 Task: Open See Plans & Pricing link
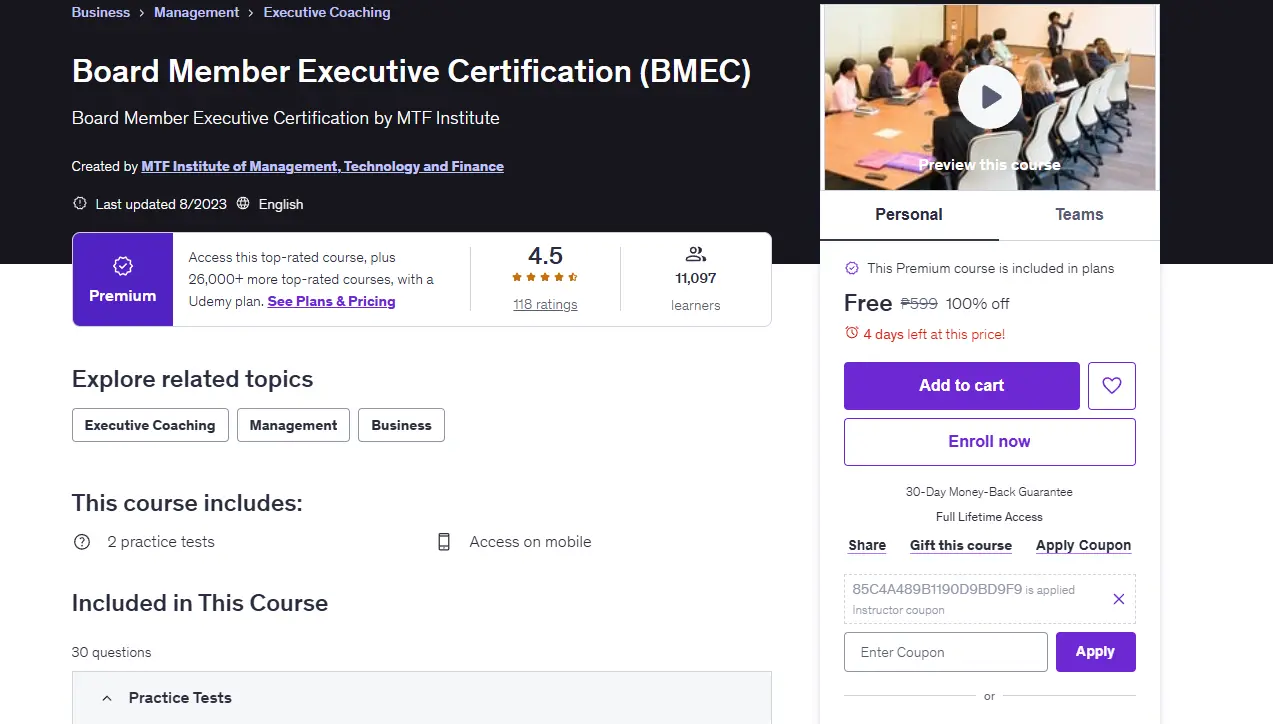(331, 301)
